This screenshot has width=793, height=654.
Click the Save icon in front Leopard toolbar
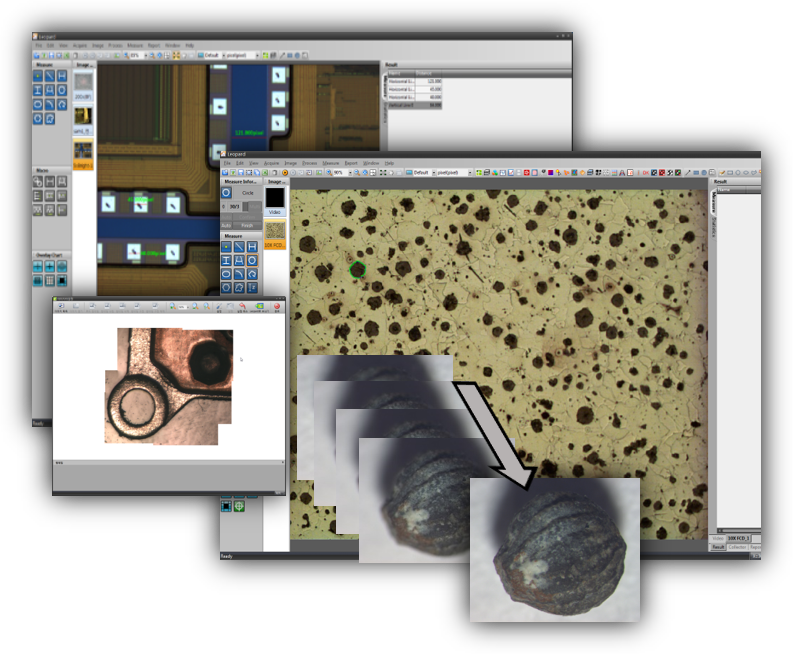241,172
